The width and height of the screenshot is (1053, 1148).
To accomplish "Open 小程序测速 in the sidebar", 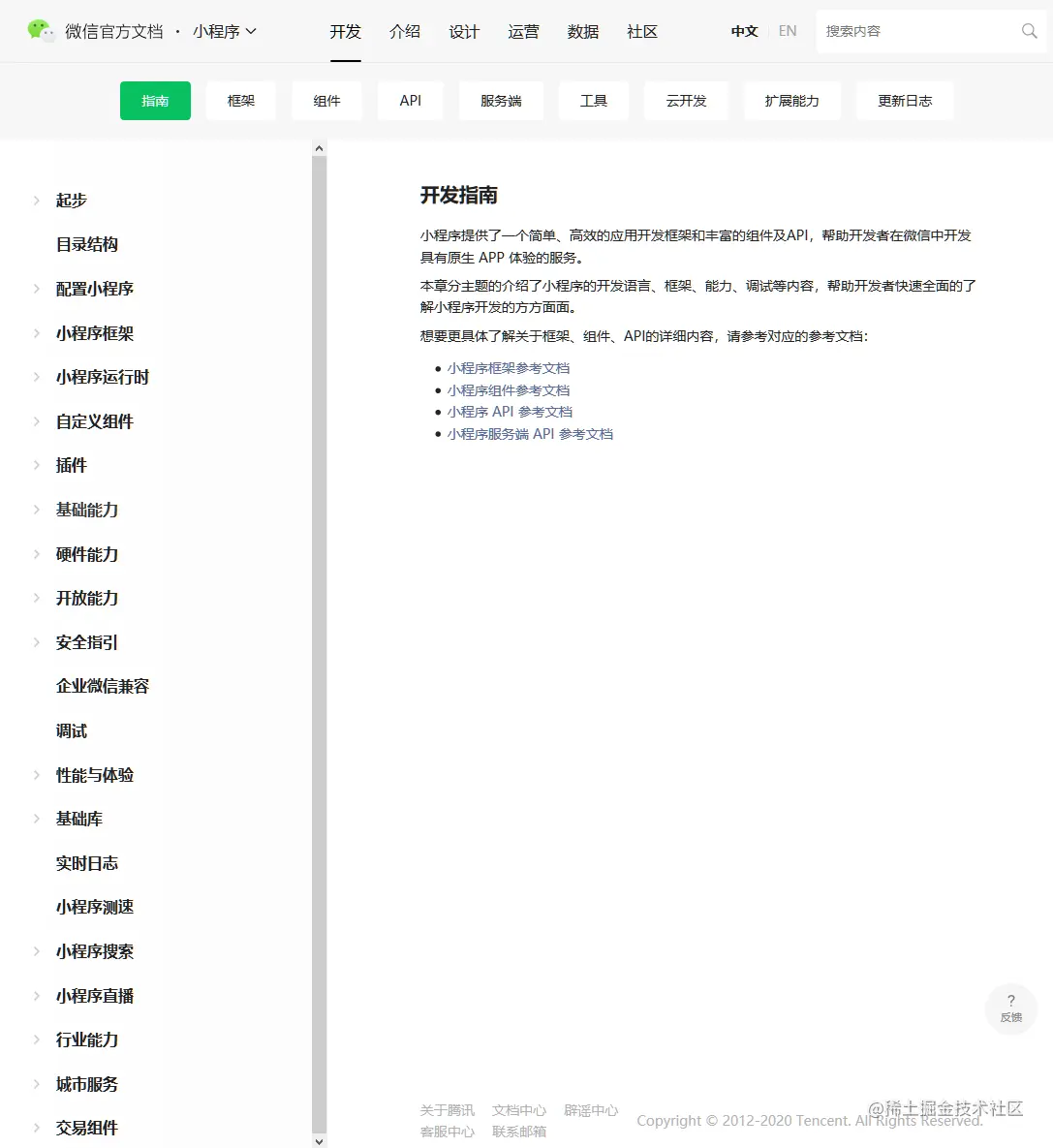I will point(95,907).
